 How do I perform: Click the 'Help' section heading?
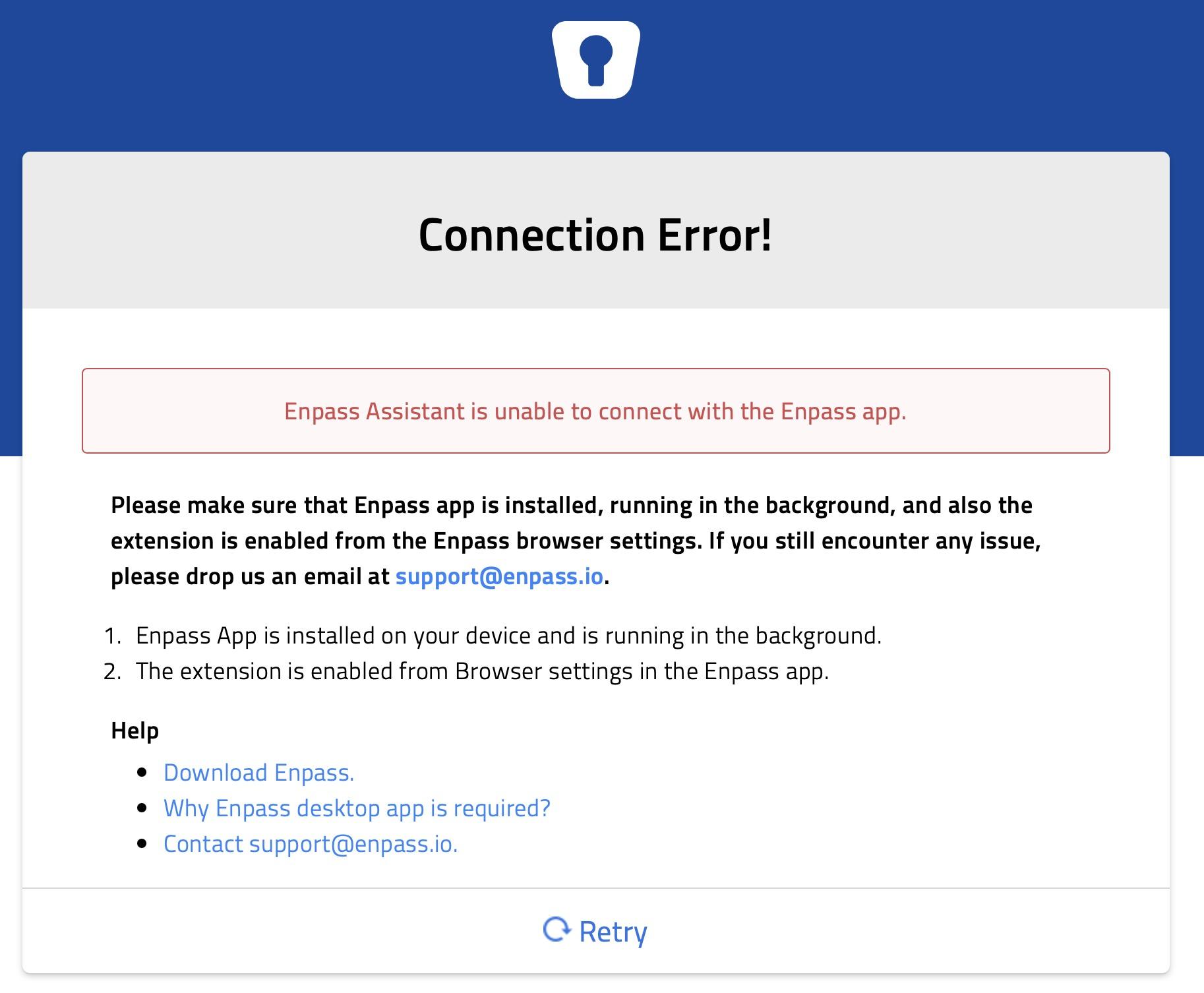[x=135, y=731]
